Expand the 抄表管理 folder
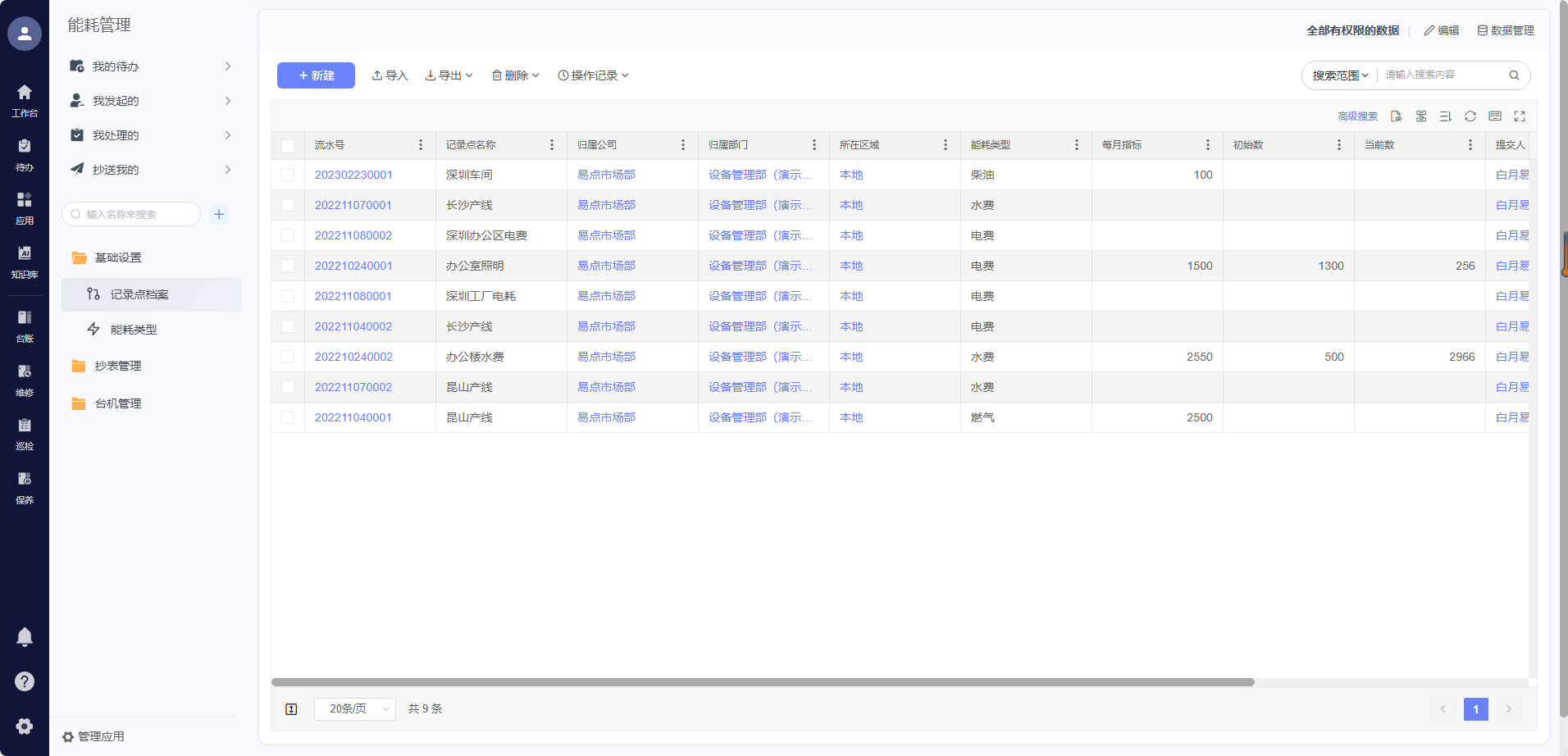Image resolution: width=1568 pixels, height=756 pixels. pyautogui.click(x=118, y=366)
